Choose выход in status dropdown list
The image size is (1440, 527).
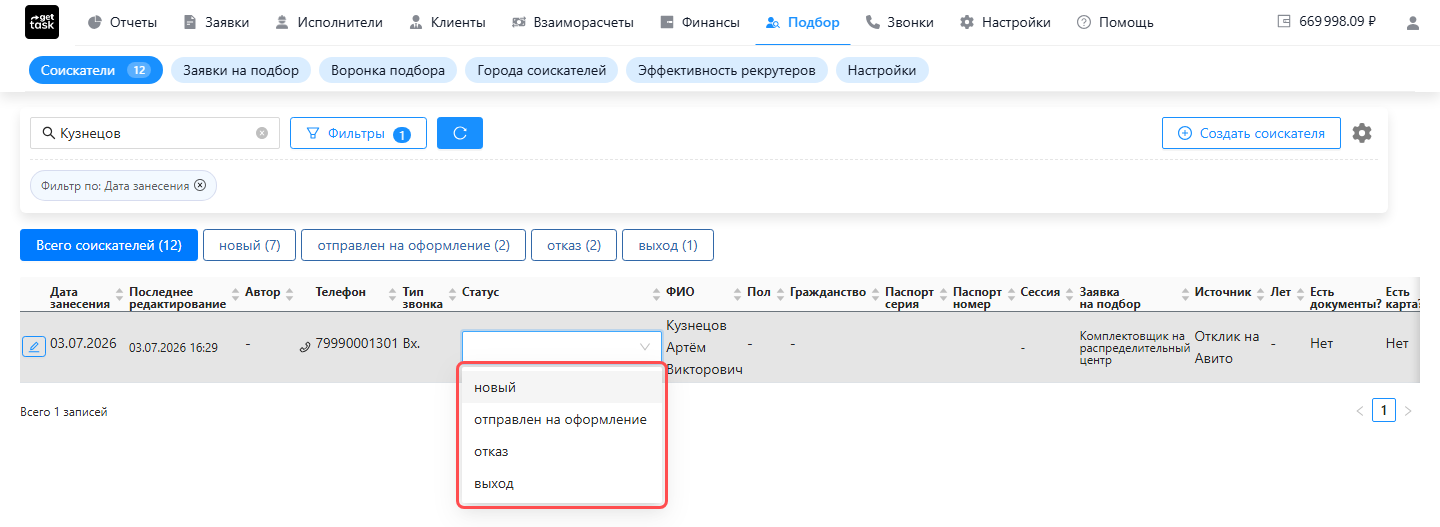(561, 483)
